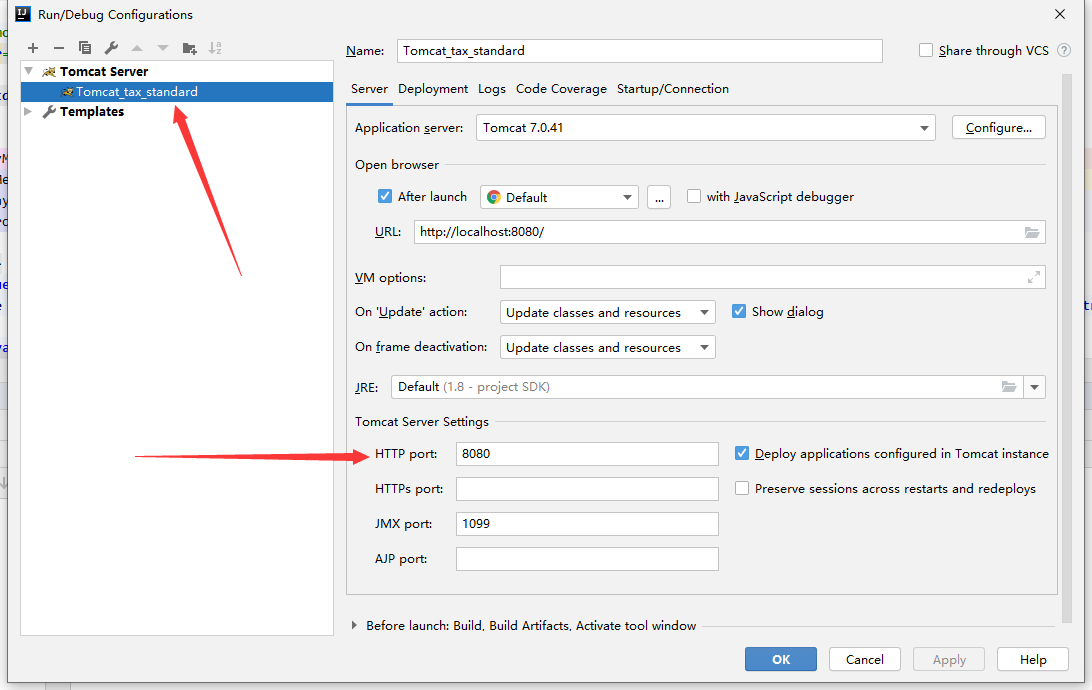
Task: Switch to the Startup/Connection tab
Action: tap(673, 89)
